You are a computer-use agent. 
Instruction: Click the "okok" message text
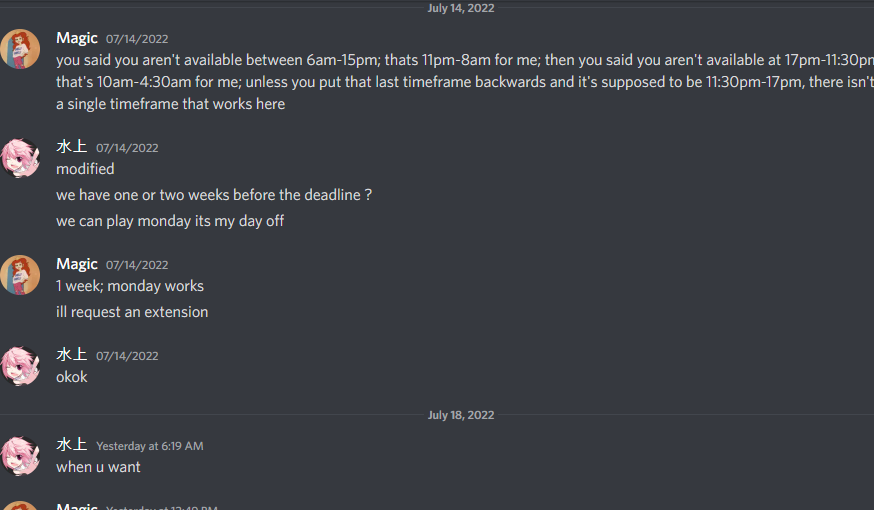point(72,377)
